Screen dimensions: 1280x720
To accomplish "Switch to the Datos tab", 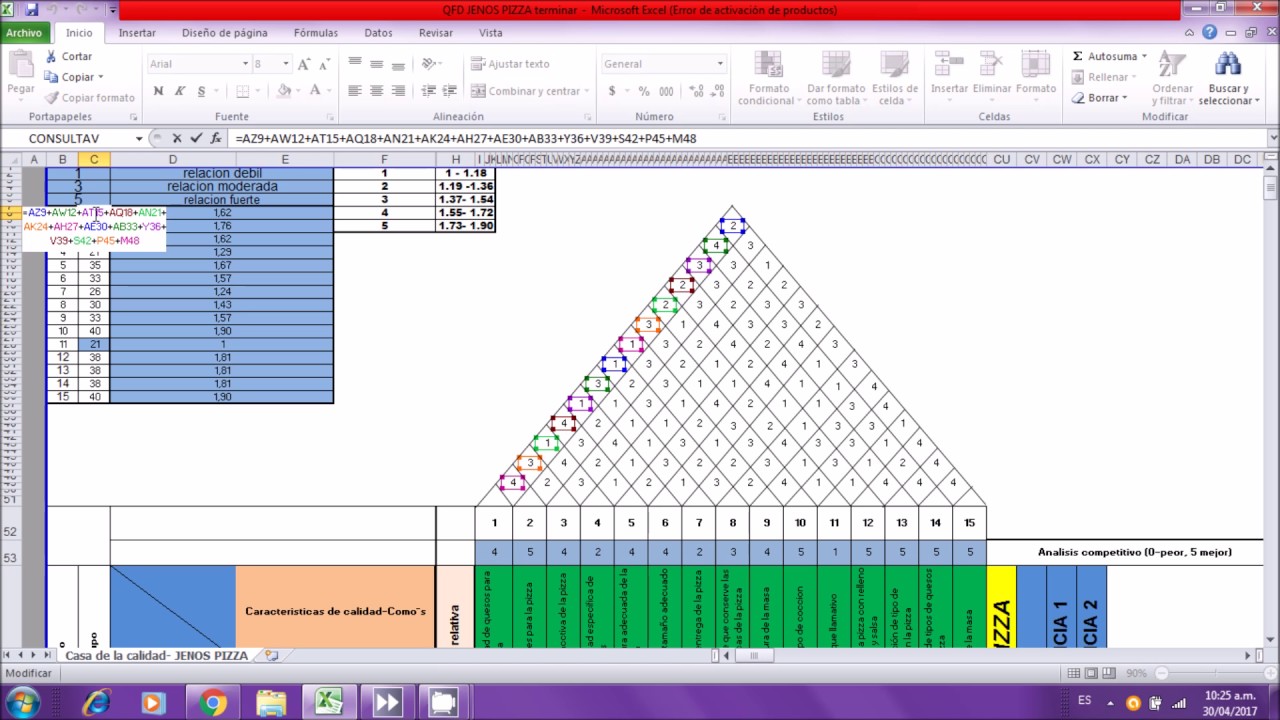I will [x=379, y=32].
